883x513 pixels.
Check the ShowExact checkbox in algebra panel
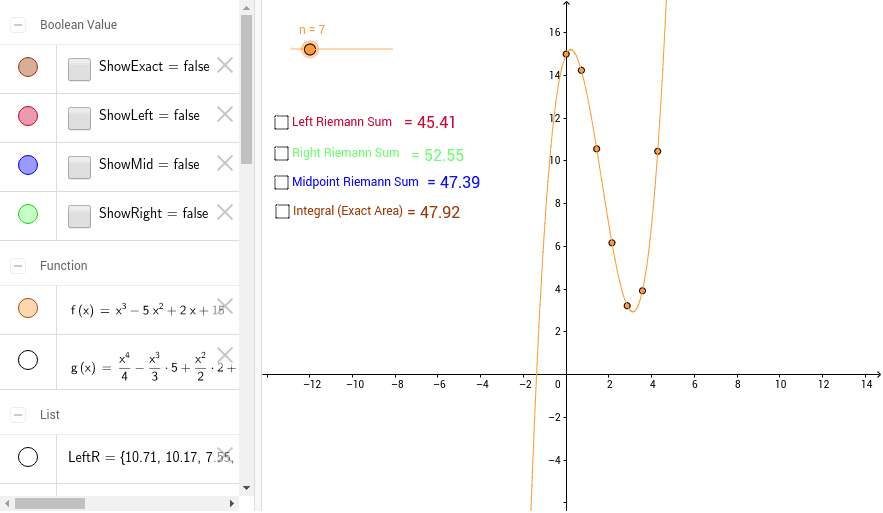pos(79,69)
